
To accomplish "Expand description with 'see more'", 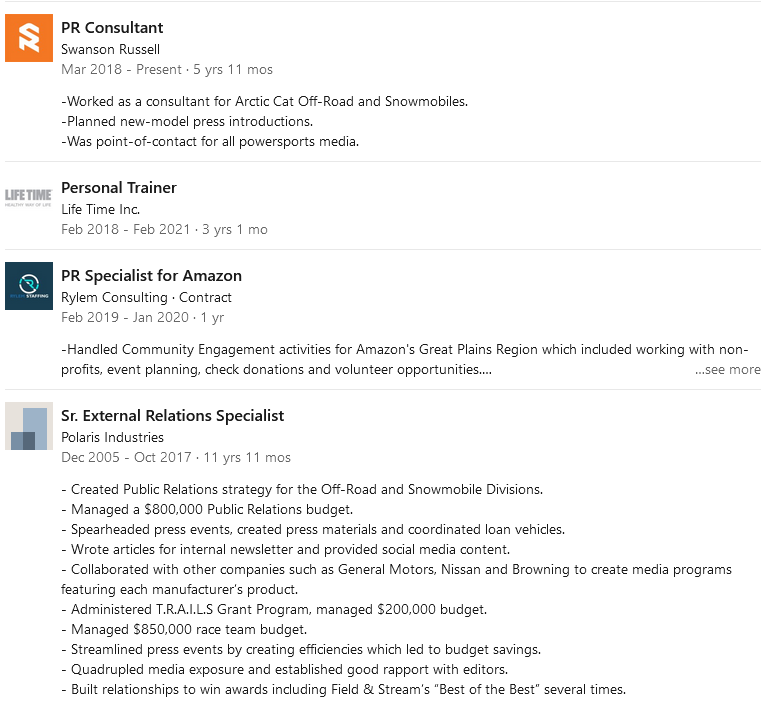I will click(x=728, y=369).
